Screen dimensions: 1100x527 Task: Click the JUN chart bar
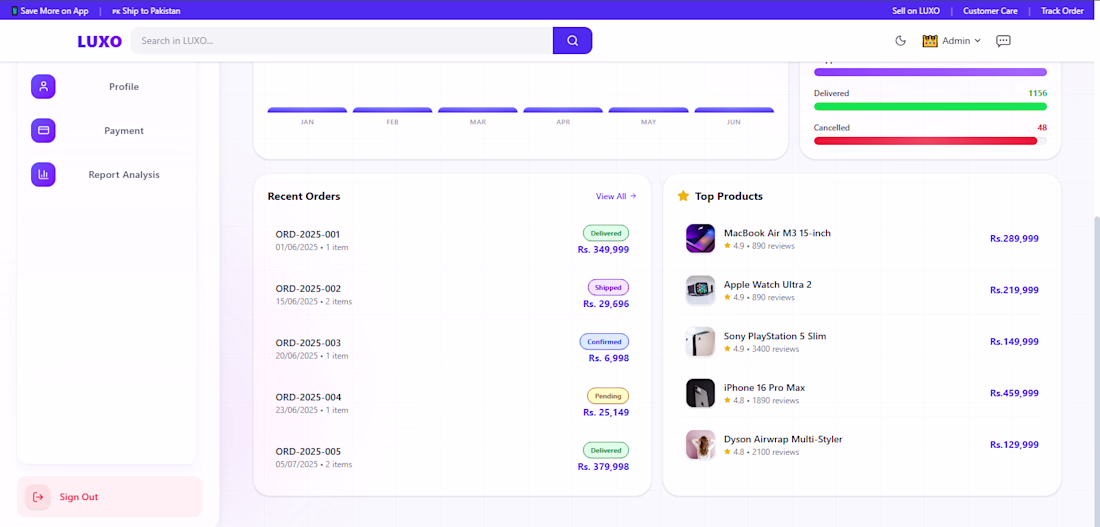(x=734, y=109)
